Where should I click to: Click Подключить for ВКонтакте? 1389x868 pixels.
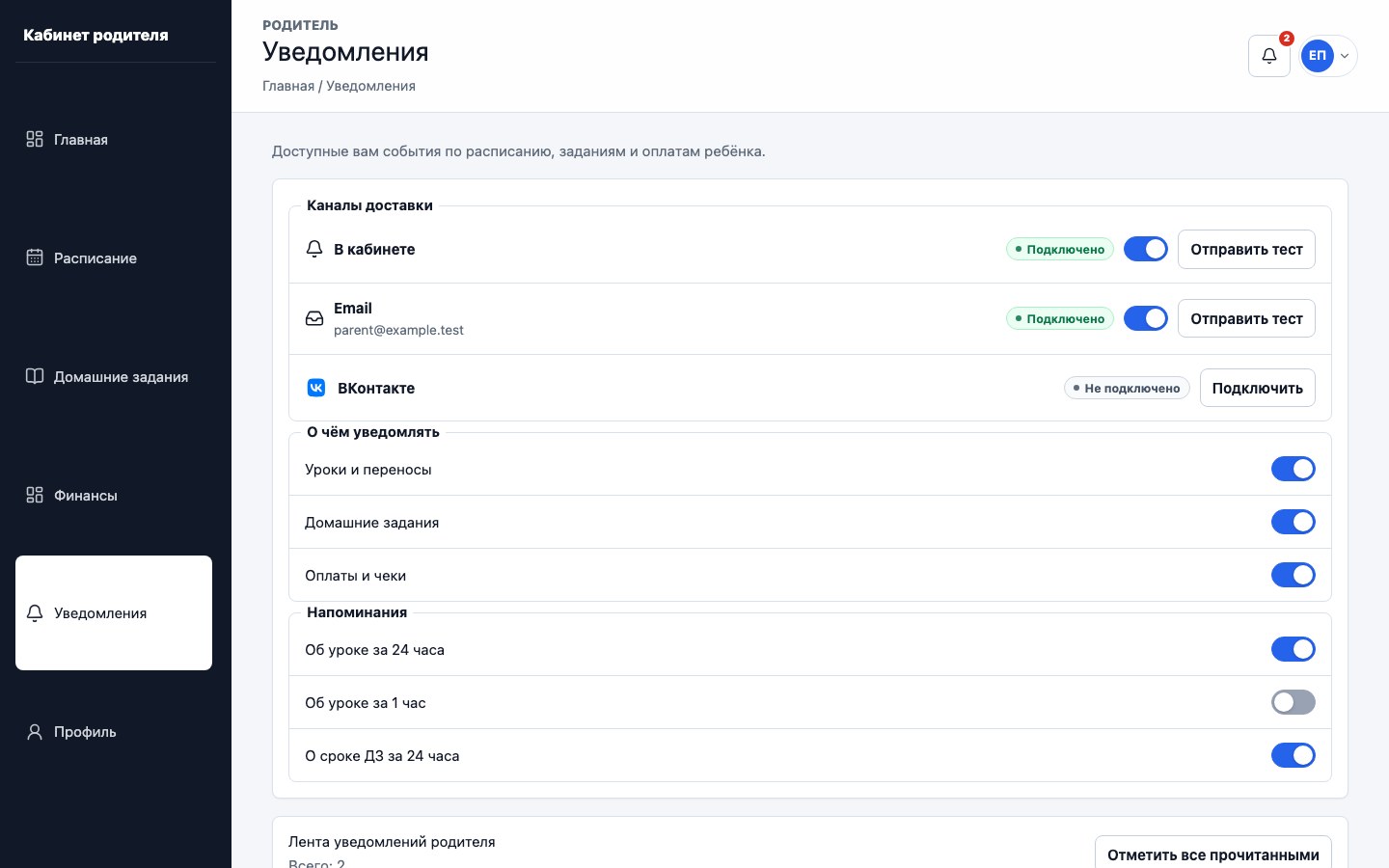[1258, 388]
